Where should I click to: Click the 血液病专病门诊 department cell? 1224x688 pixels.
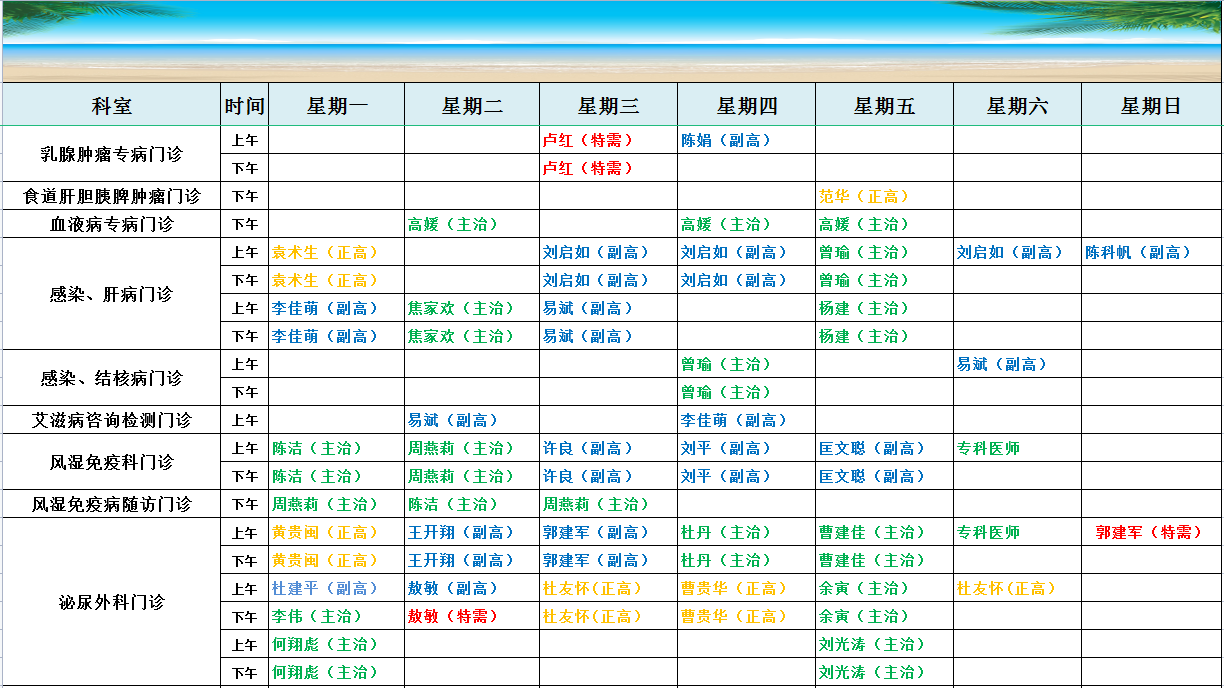(x=111, y=224)
